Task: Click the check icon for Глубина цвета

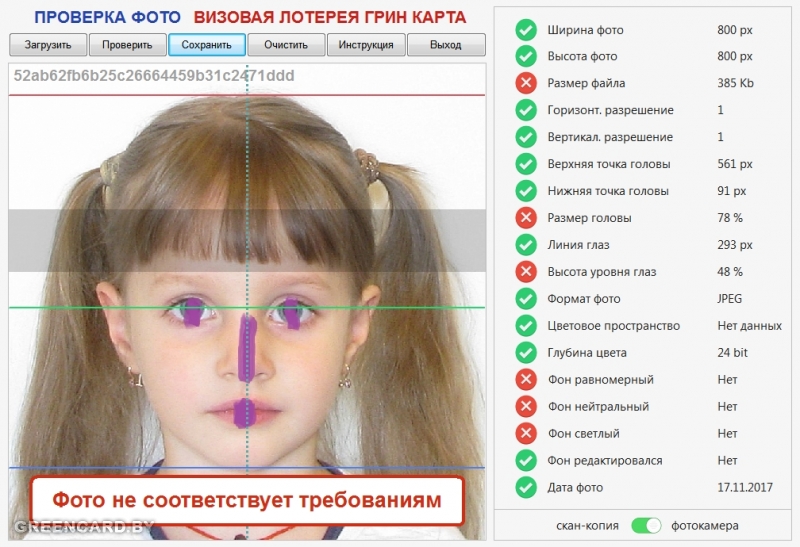Action: click(526, 353)
